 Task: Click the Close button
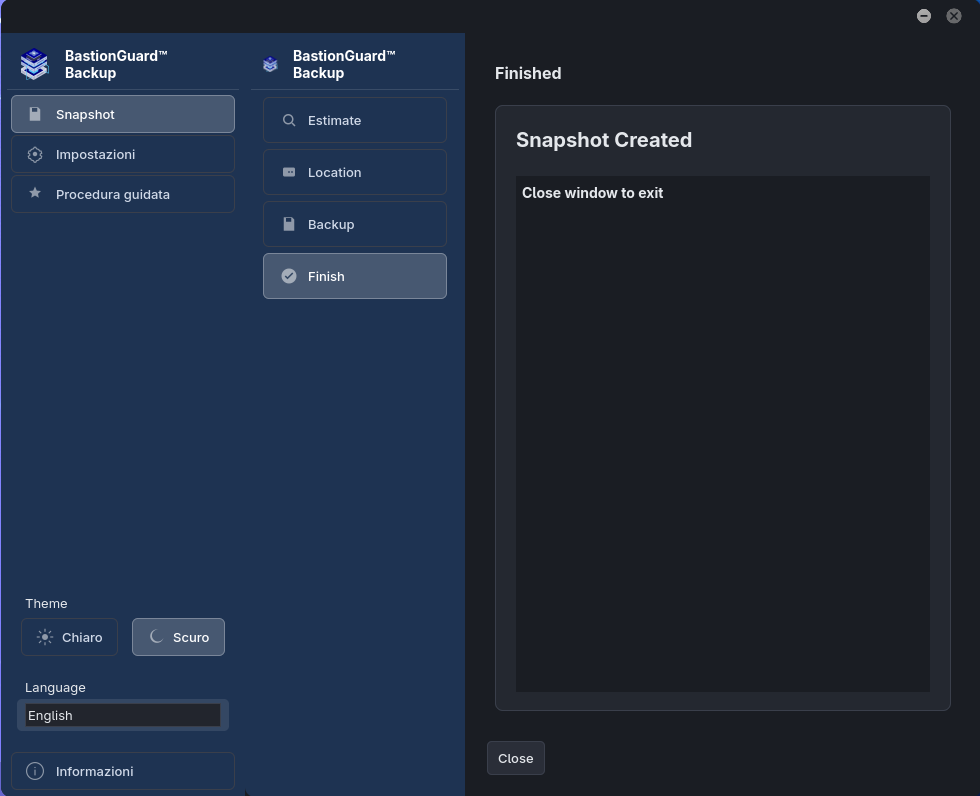point(516,758)
